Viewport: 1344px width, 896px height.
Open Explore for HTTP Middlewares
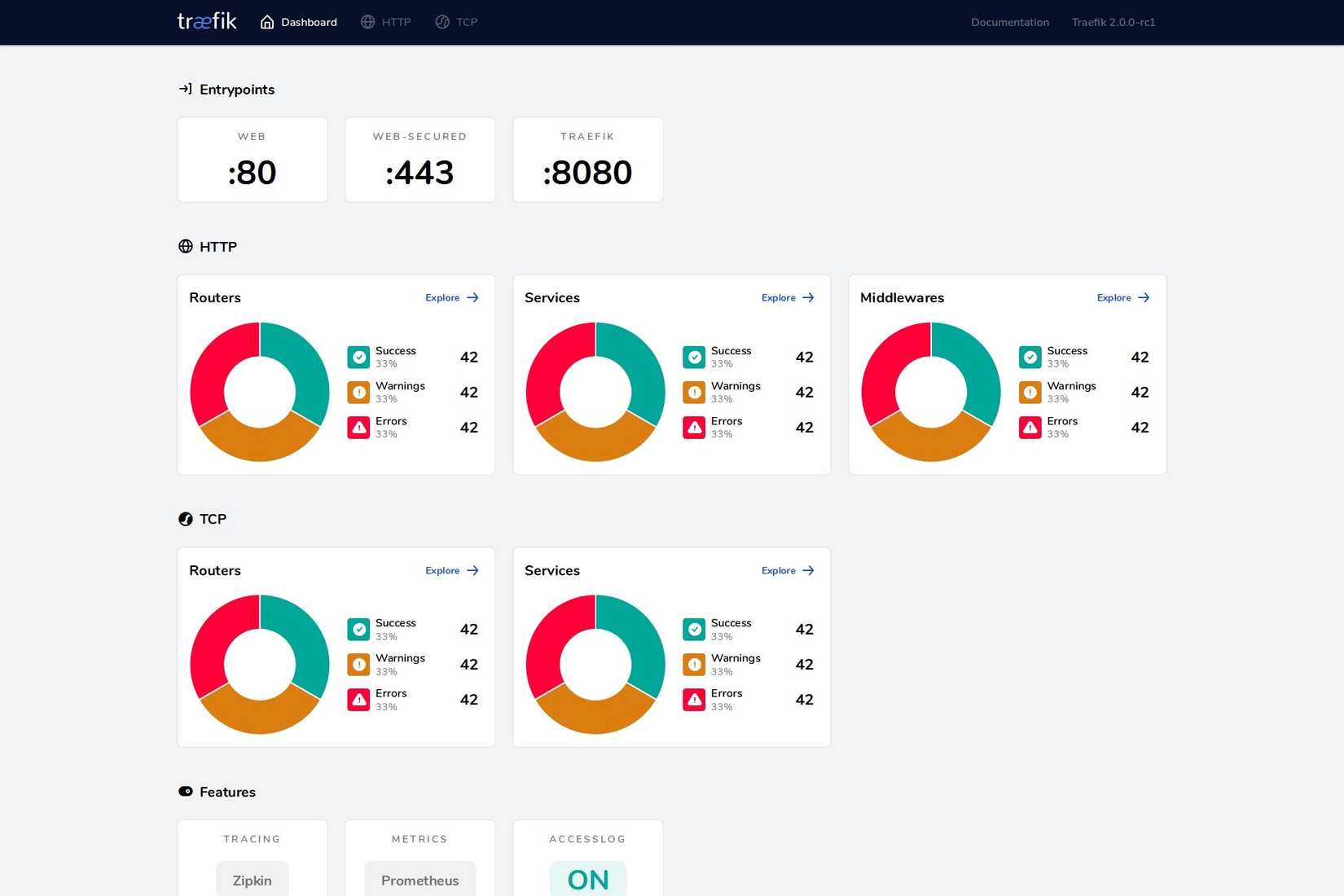pos(1122,297)
